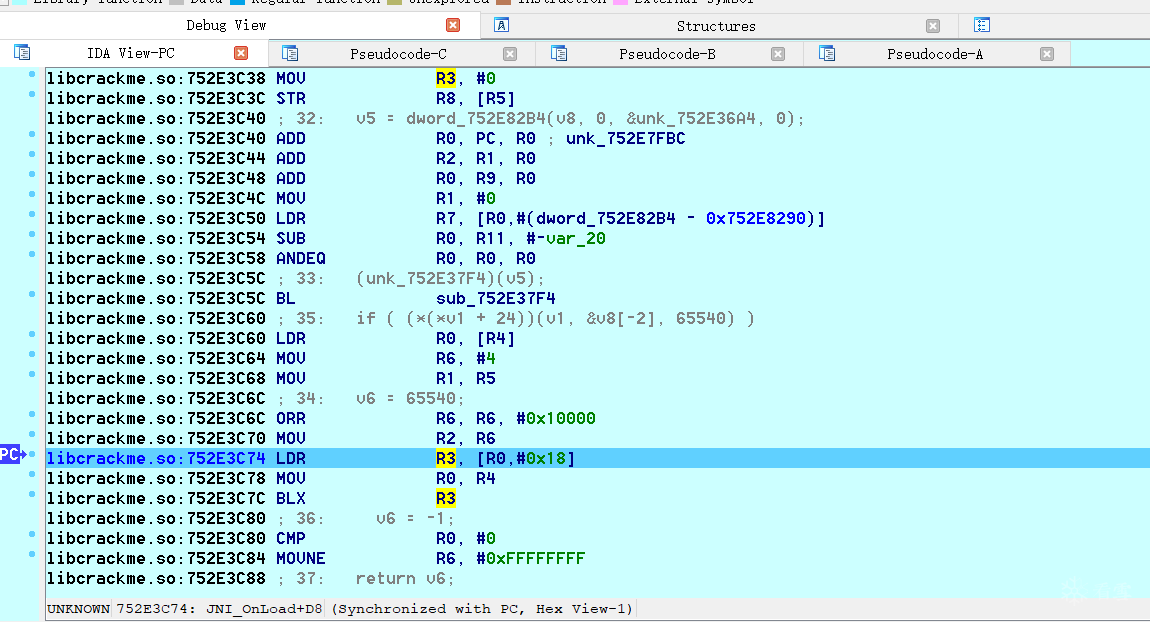
Task: Click R3 operand on BLX line
Action: click(x=445, y=499)
